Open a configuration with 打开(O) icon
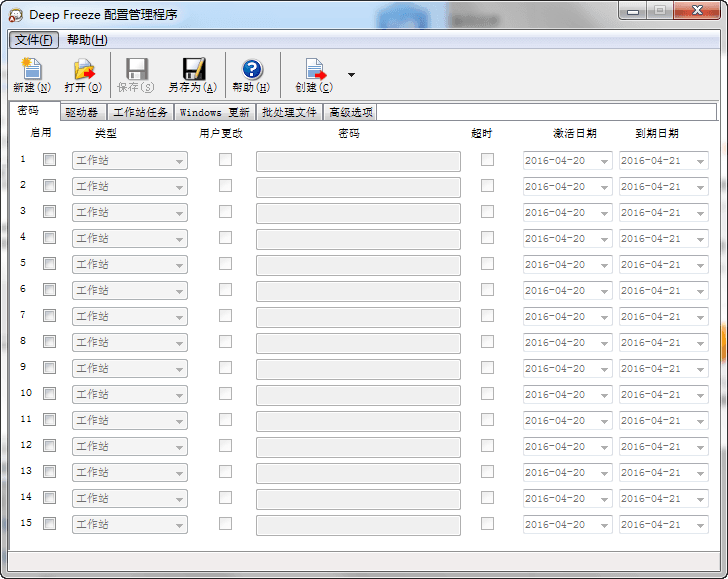 point(83,75)
